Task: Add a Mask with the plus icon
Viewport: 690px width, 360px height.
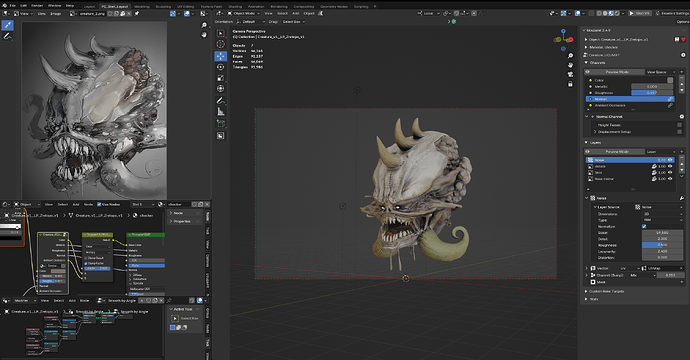Action: tap(681, 282)
